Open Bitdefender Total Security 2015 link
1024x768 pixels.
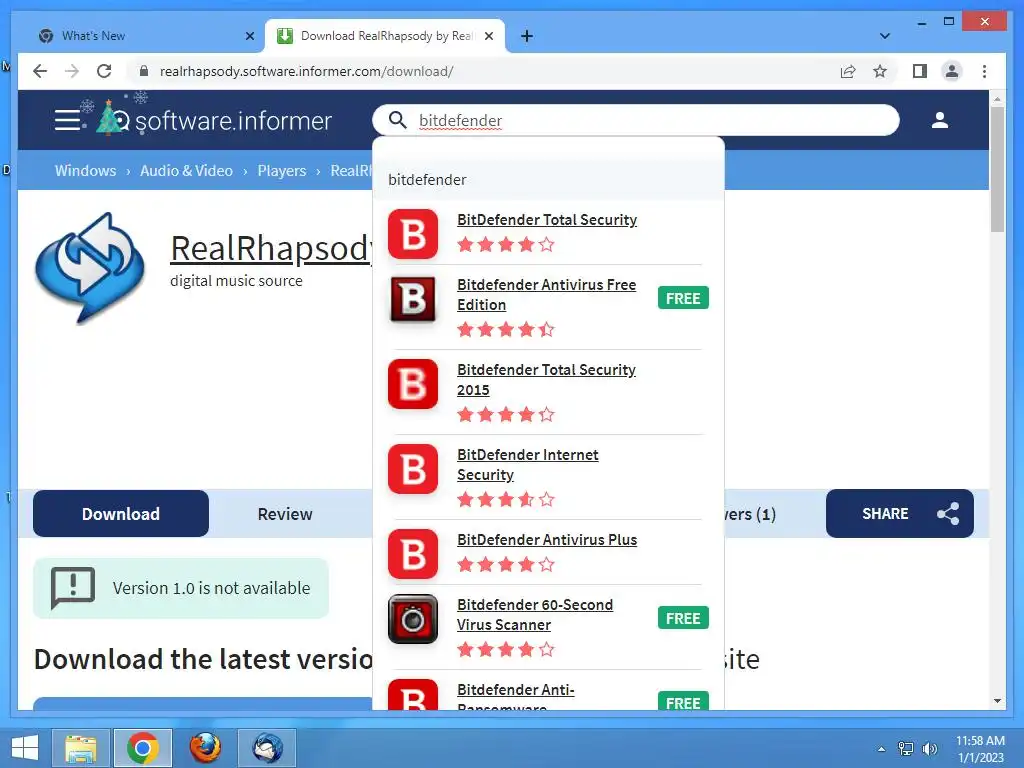(x=547, y=379)
